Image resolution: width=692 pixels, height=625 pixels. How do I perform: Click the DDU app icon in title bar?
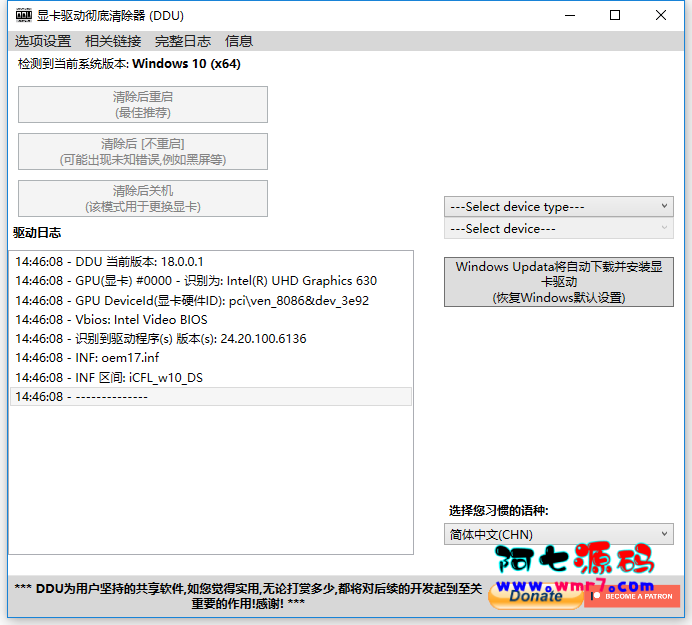point(24,15)
